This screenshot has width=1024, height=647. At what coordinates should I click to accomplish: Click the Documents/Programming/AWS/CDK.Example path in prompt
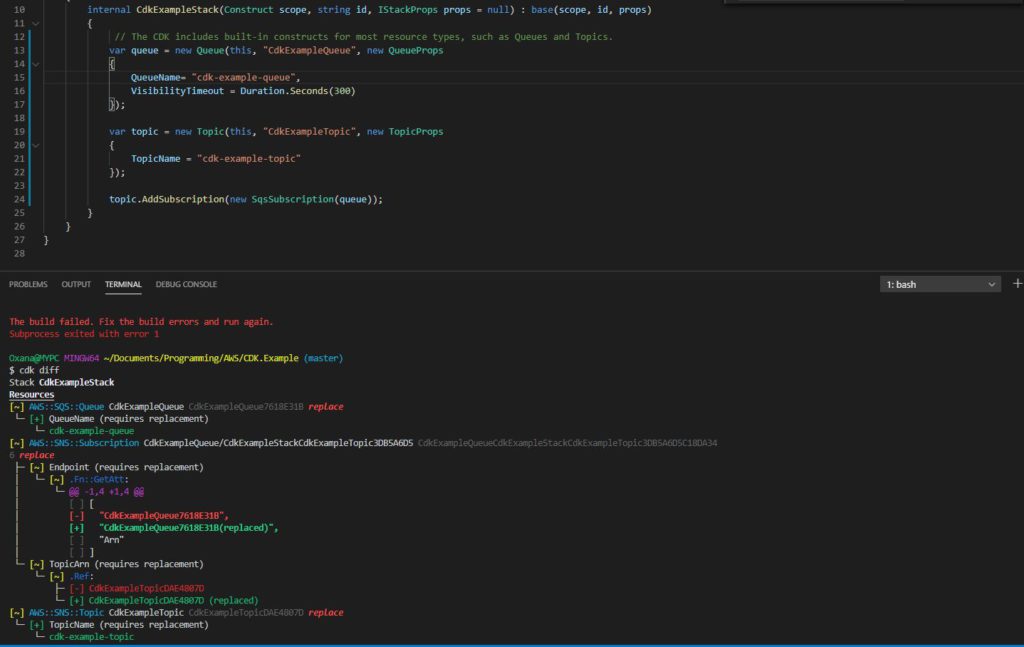click(x=201, y=358)
